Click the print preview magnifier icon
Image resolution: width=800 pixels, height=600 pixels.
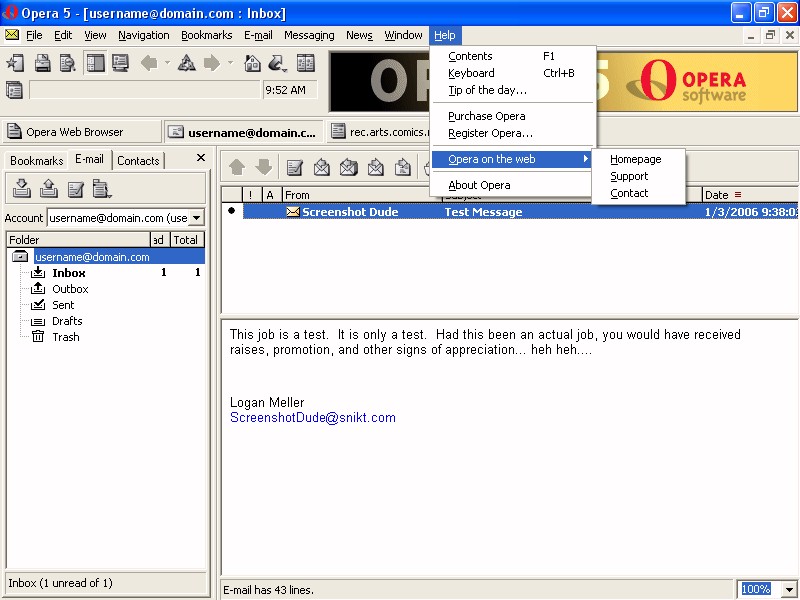[67, 63]
